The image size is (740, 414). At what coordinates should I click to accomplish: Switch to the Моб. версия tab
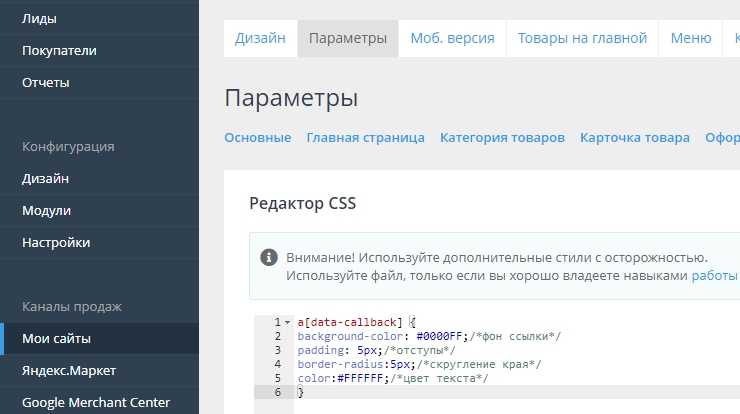[452, 38]
